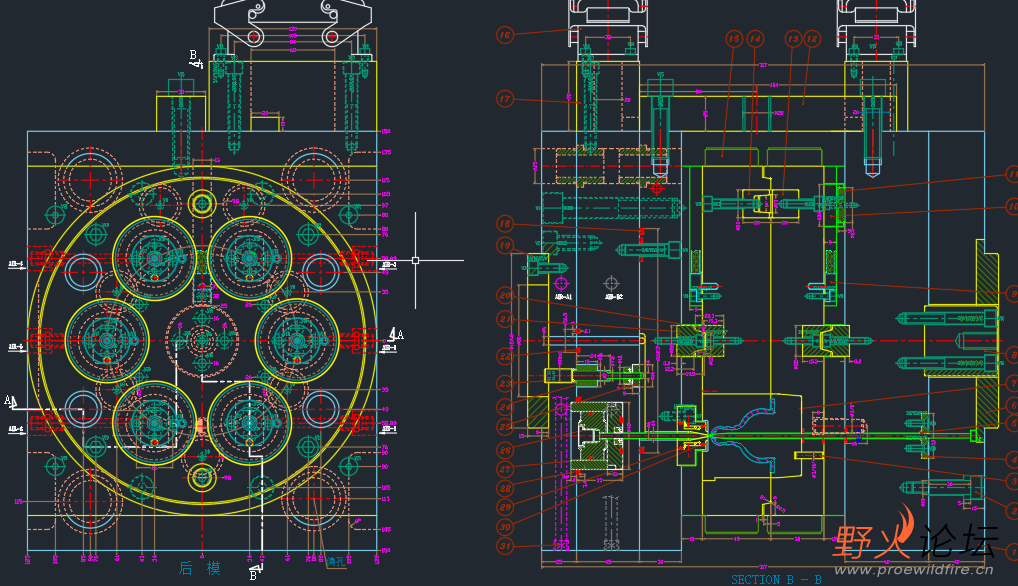Click balloon callout 10 on the right edge
Screen dimensions: 1018x586
[x=1014, y=205]
